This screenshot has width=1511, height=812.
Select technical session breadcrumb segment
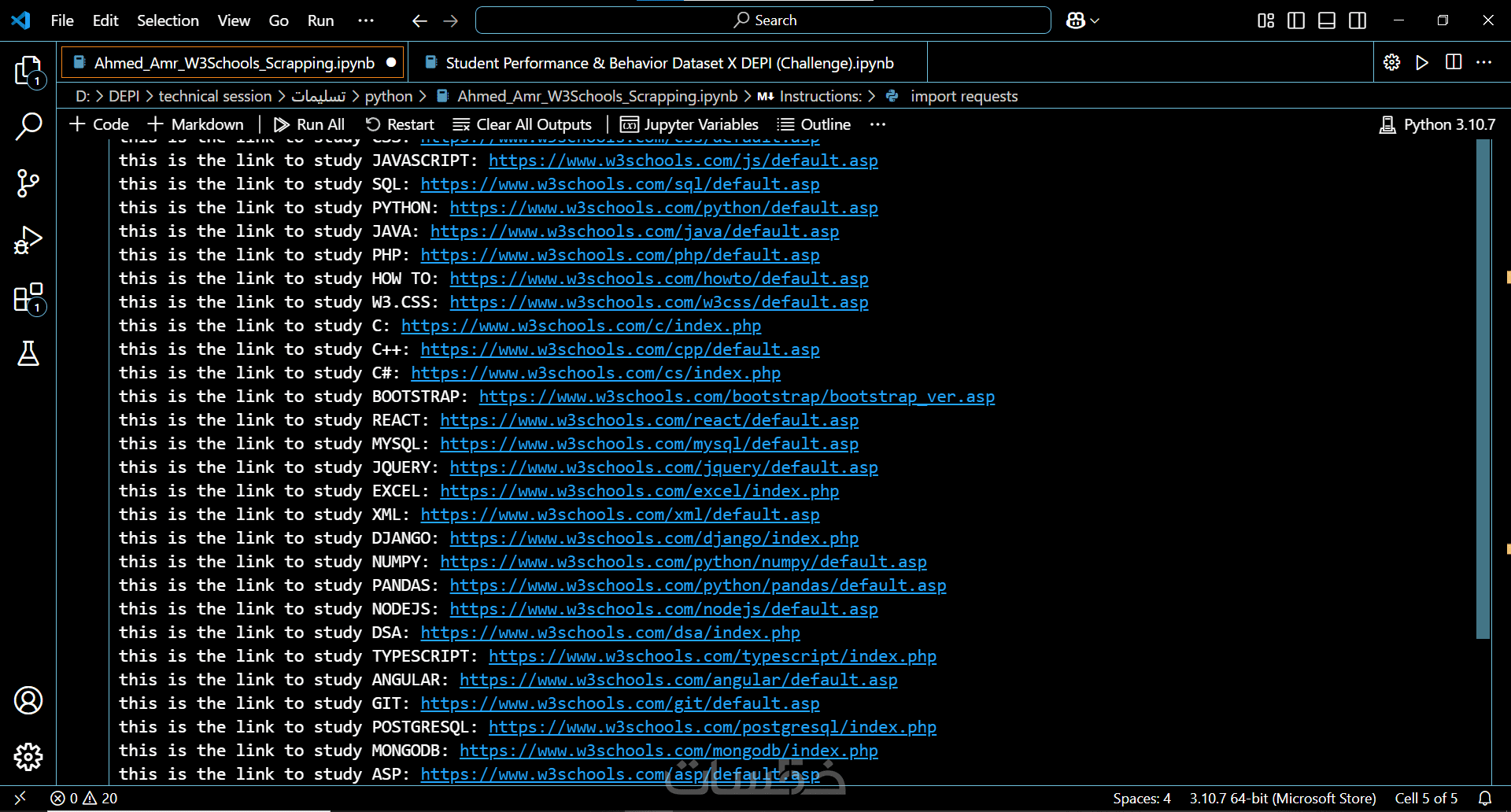point(215,96)
